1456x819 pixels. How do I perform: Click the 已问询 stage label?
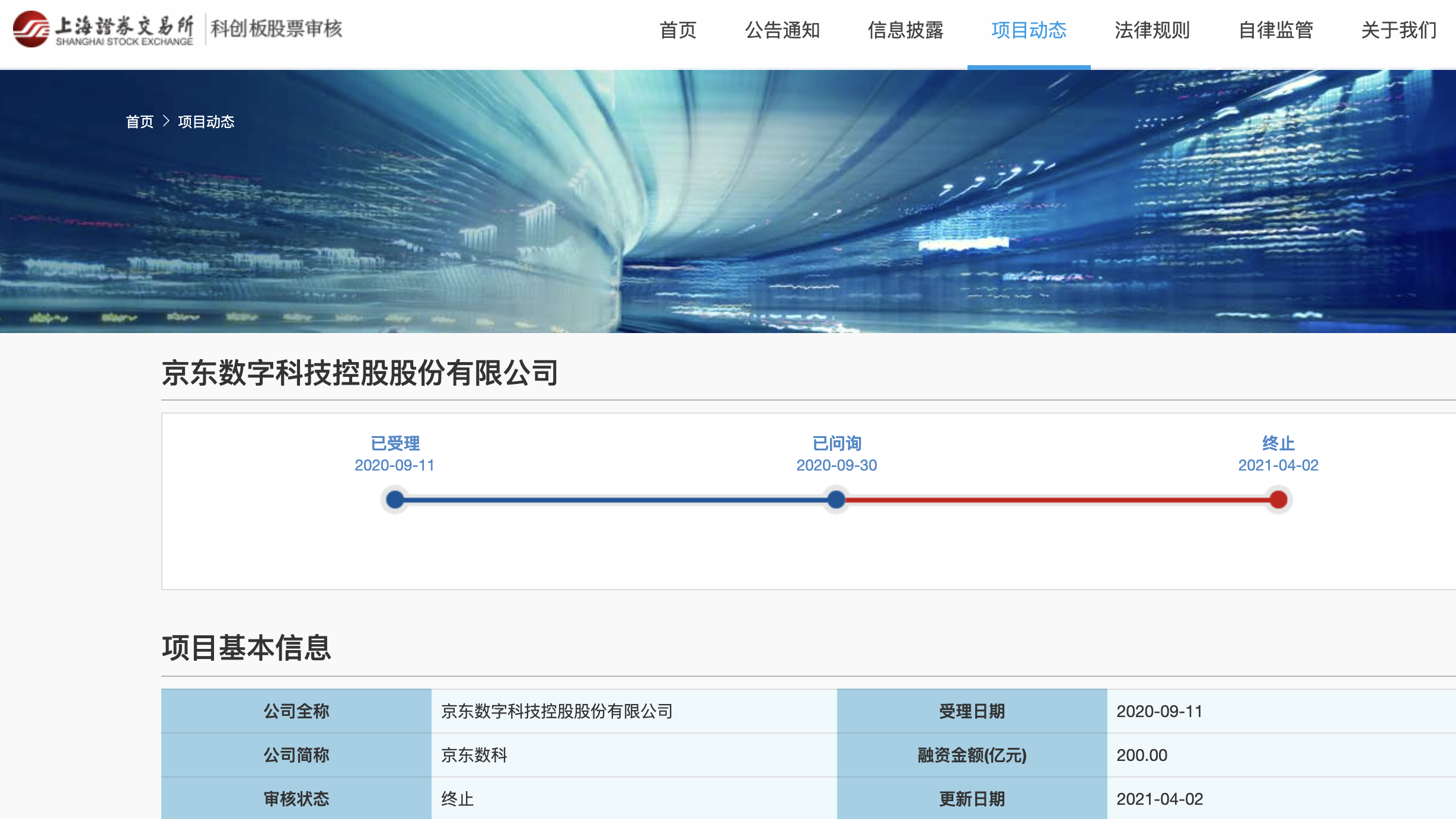(836, 443)
